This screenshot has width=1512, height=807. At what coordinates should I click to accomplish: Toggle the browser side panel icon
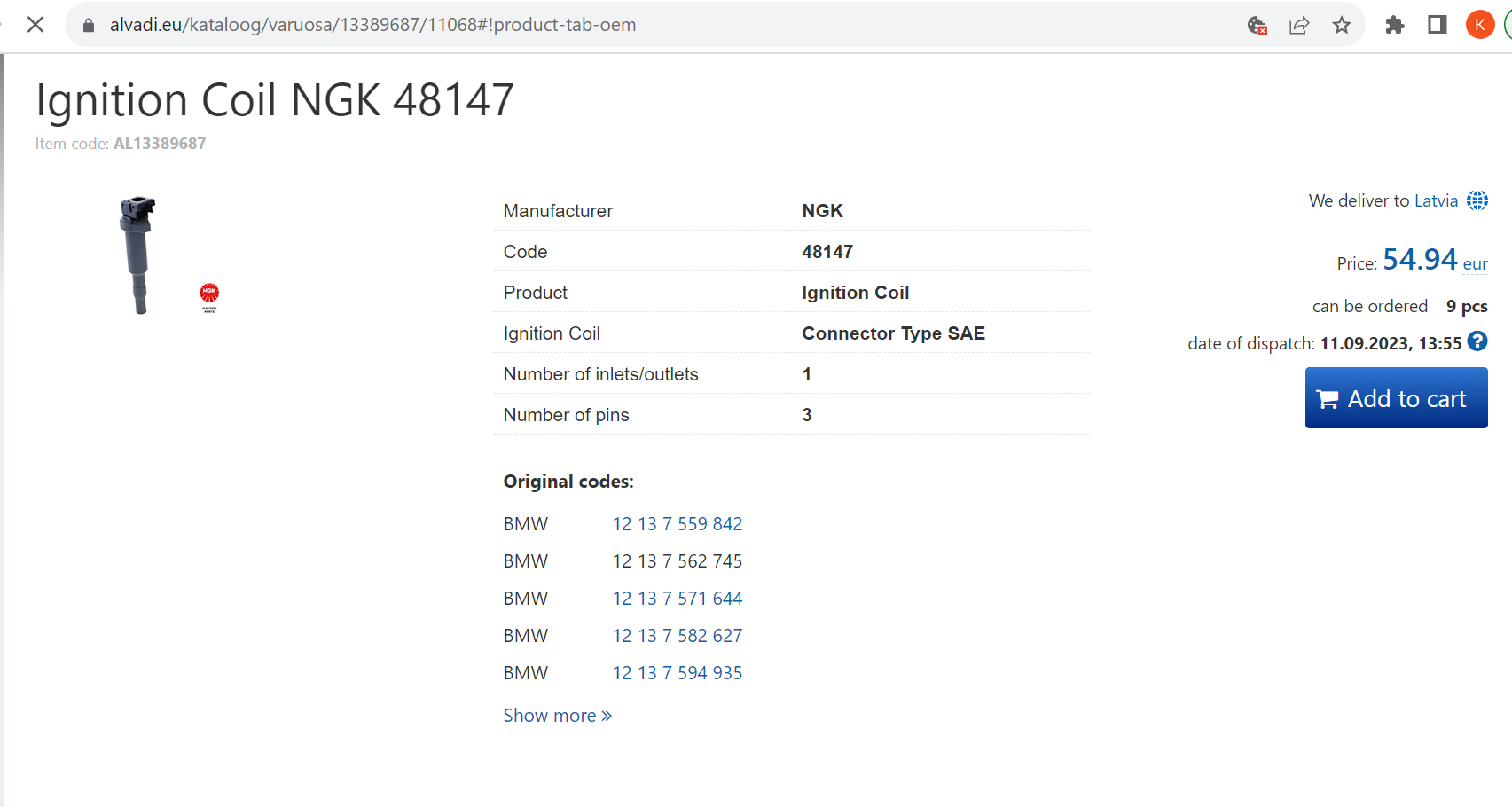(1438, 25)
